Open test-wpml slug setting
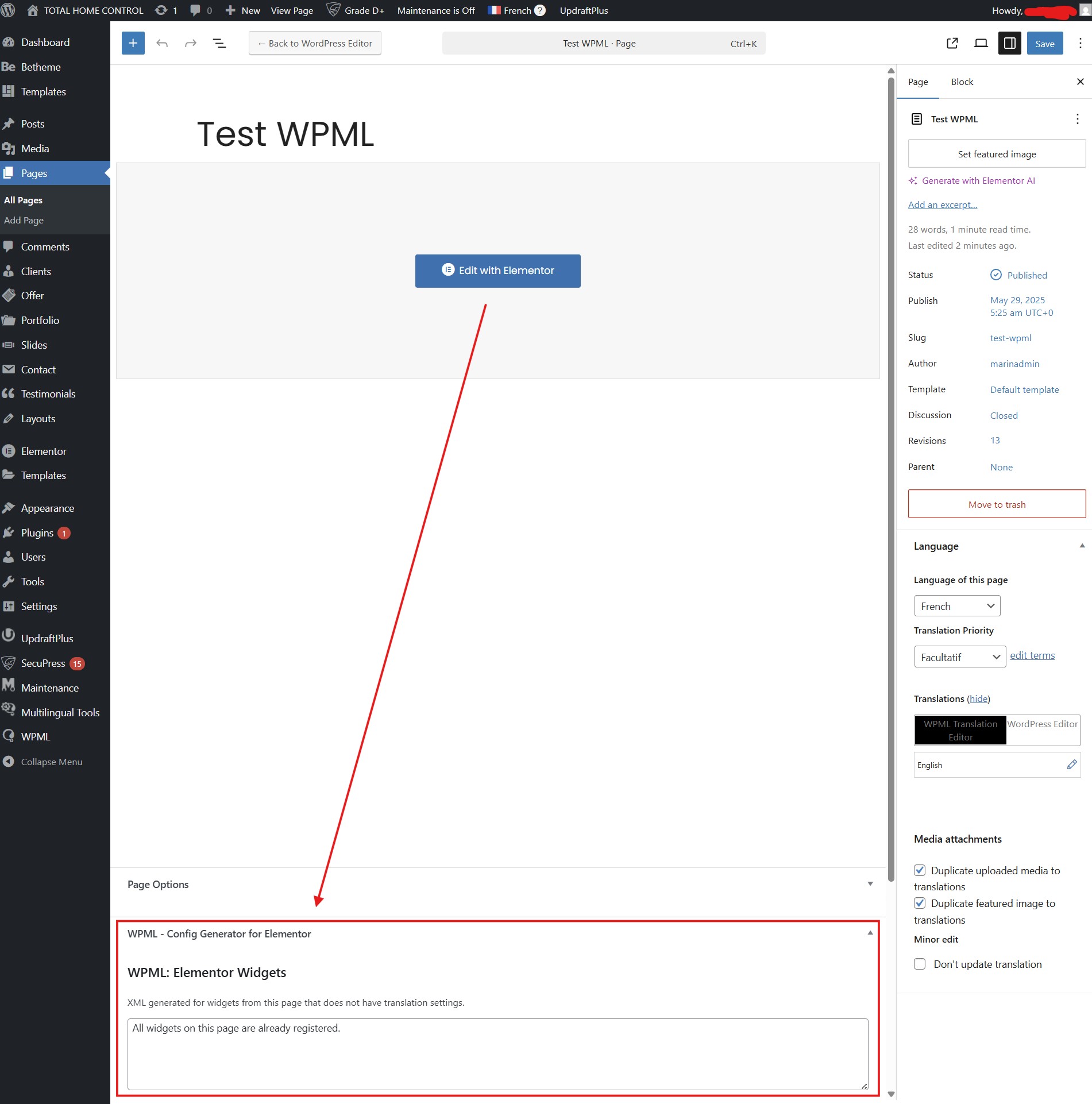1092x1104 pixels. pos(1010,338)
